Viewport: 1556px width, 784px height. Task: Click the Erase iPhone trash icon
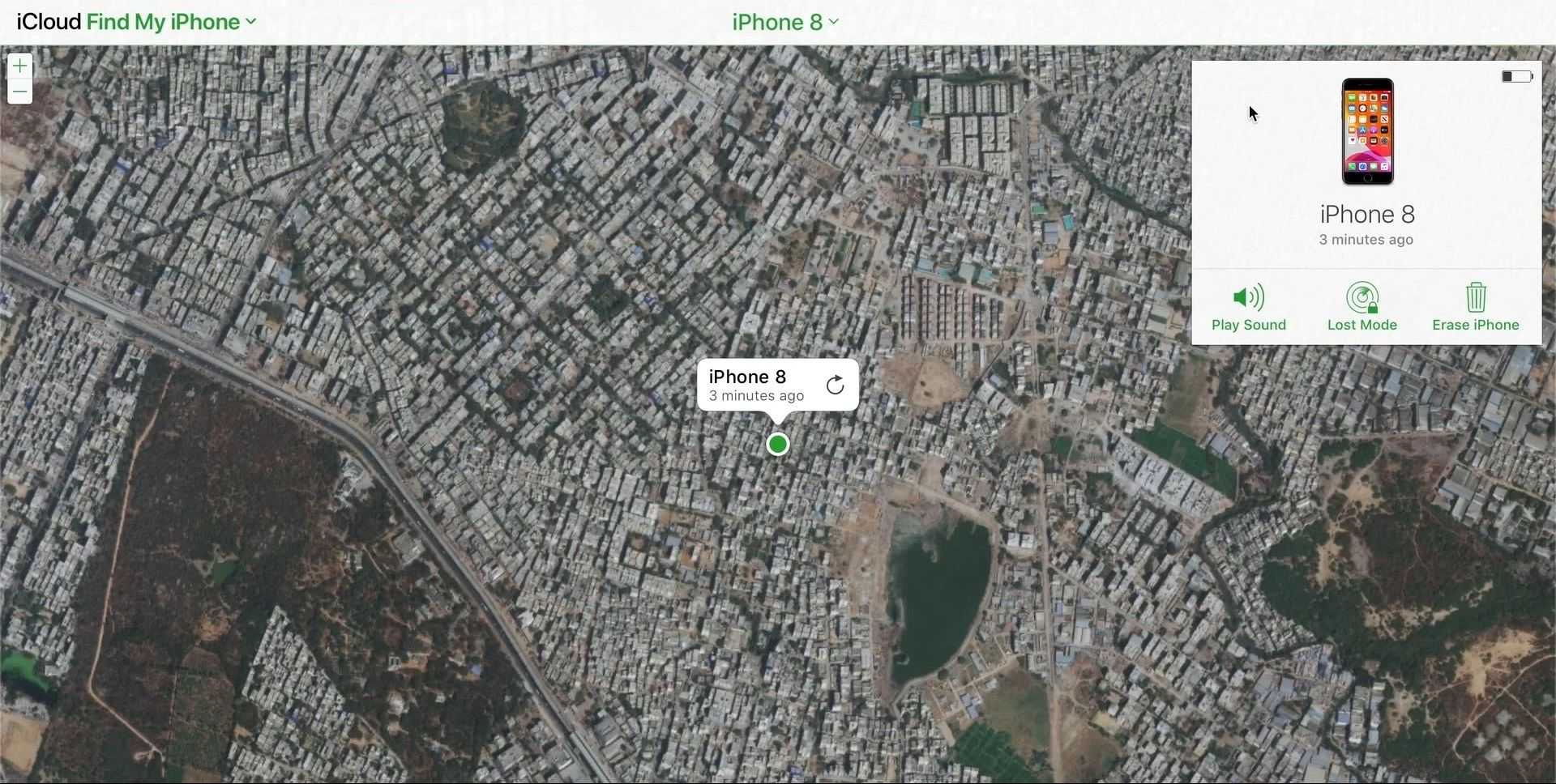[1476, 297]
